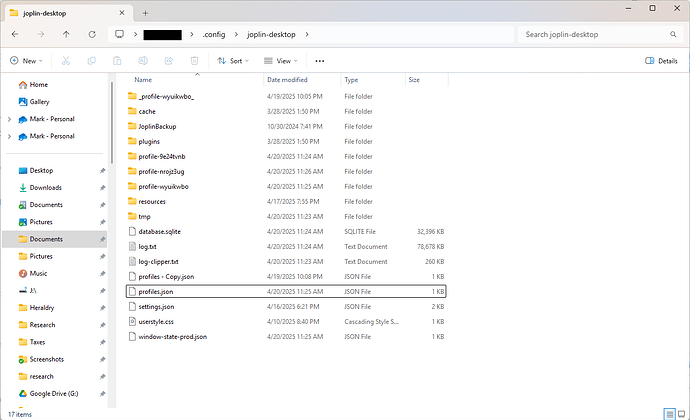Expand first Mark - Personal OneDrive node
The image size is (690, 420).
pos(9,119)
